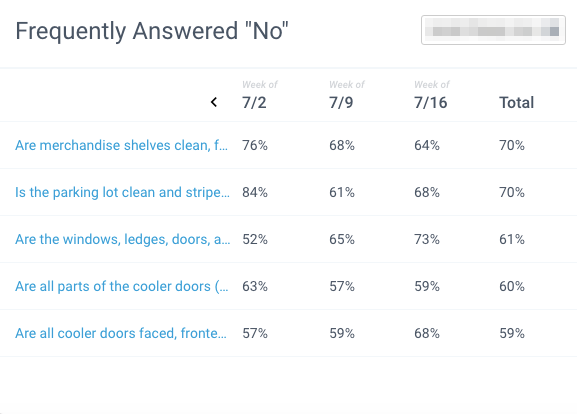Open the 'Is the parking lot clean' question

tap(122, 192)
